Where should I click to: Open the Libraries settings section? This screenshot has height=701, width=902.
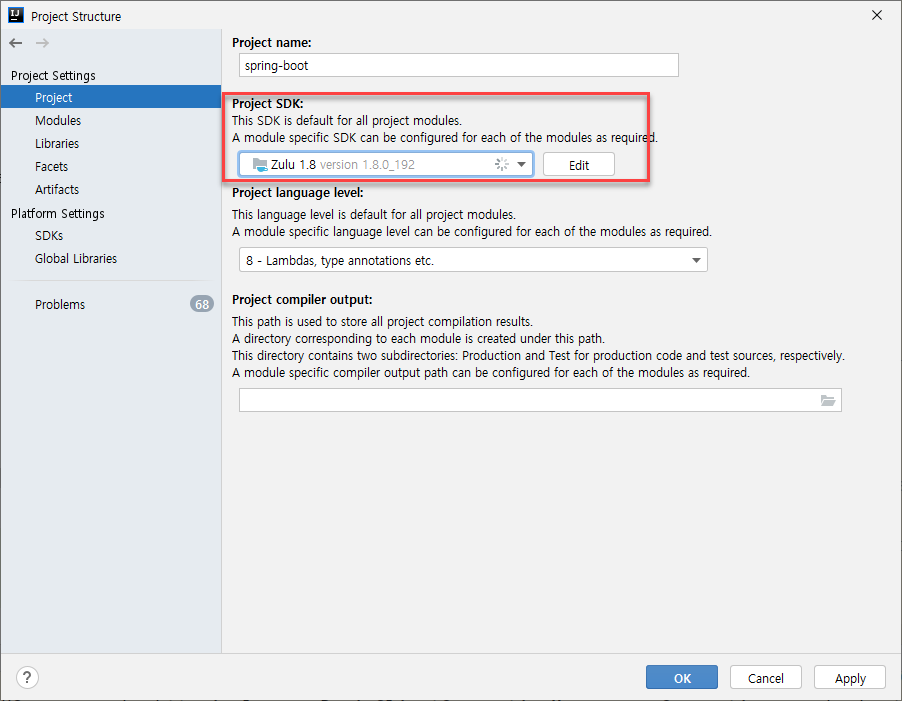point(57,143)
